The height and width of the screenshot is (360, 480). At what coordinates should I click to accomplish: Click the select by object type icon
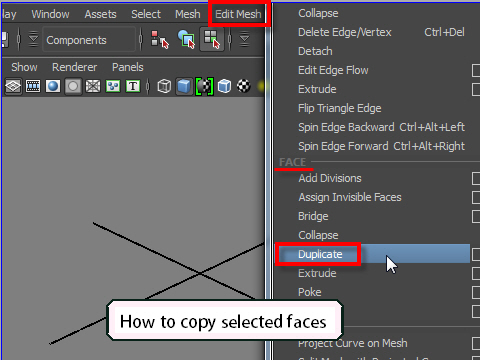point(186,39)
